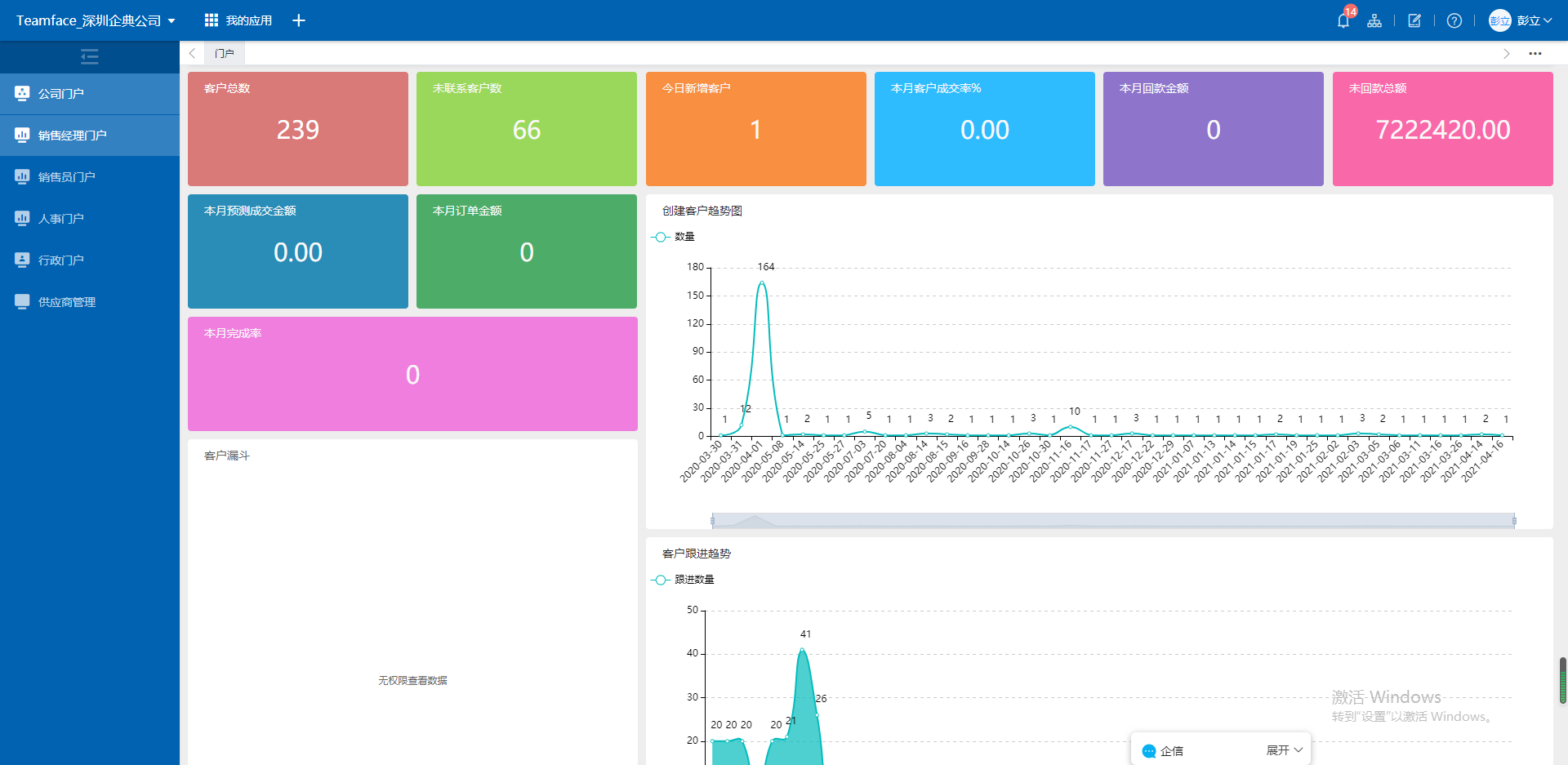Image resolution: width=1568 pixels, height=765 pixels.
Task: Click the 公司门户 sidebar icon
Action: coord(22,93)
